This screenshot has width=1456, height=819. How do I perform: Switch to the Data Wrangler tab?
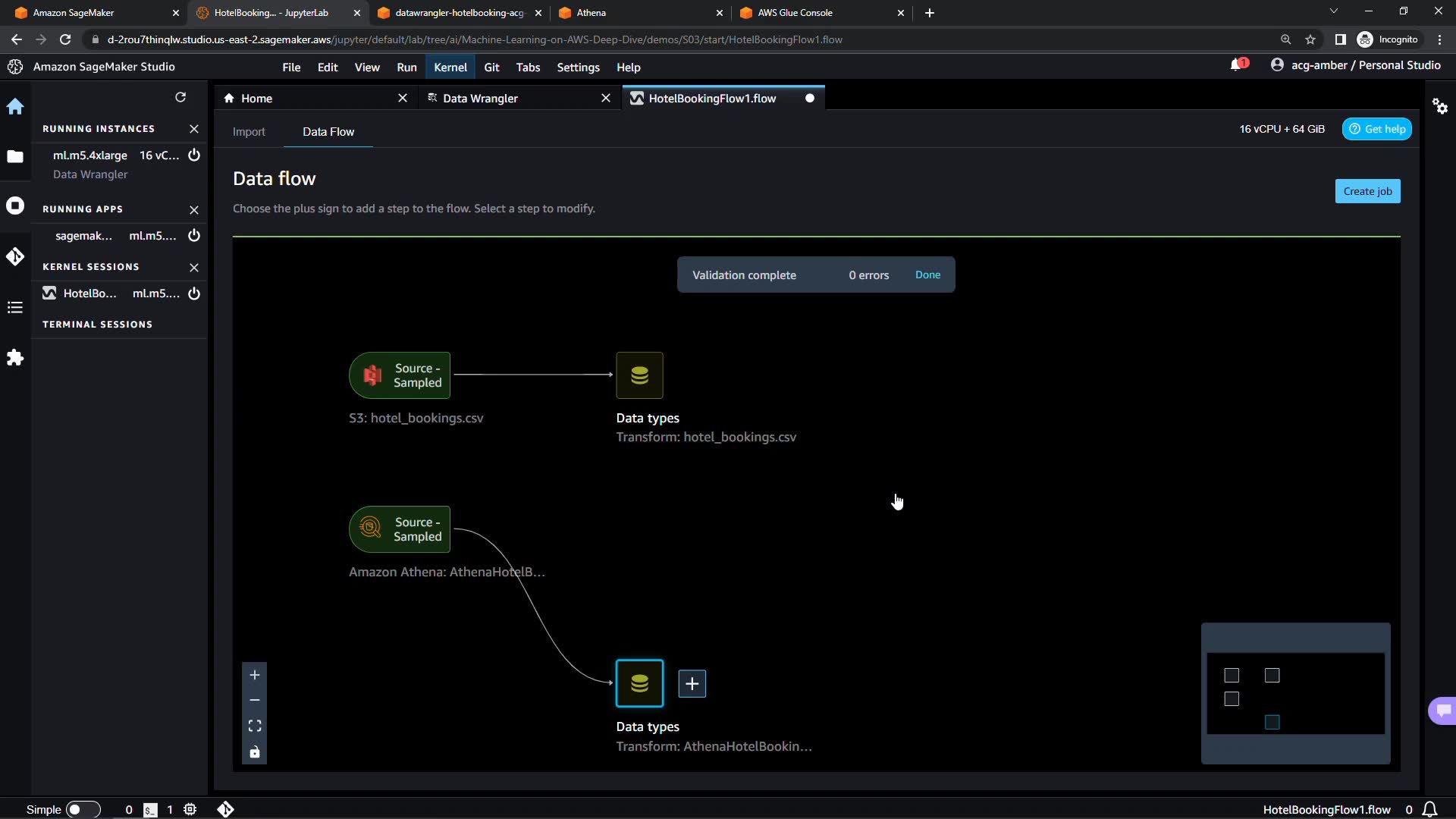coord(480,99)
